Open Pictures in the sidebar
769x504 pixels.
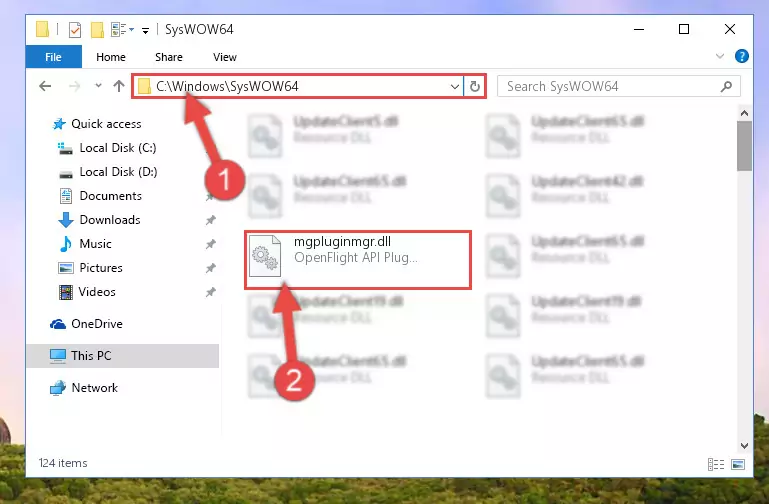click(x=101, y=268)
